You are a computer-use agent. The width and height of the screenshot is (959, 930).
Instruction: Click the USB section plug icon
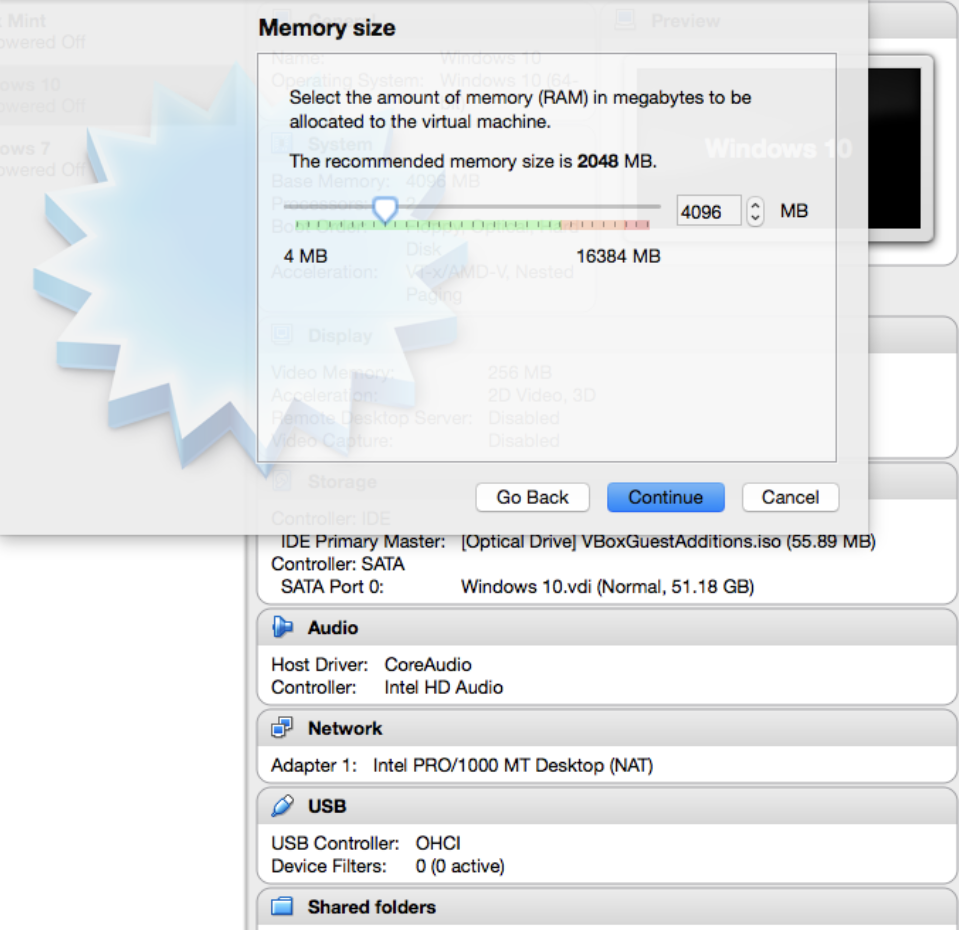point(282,806)
